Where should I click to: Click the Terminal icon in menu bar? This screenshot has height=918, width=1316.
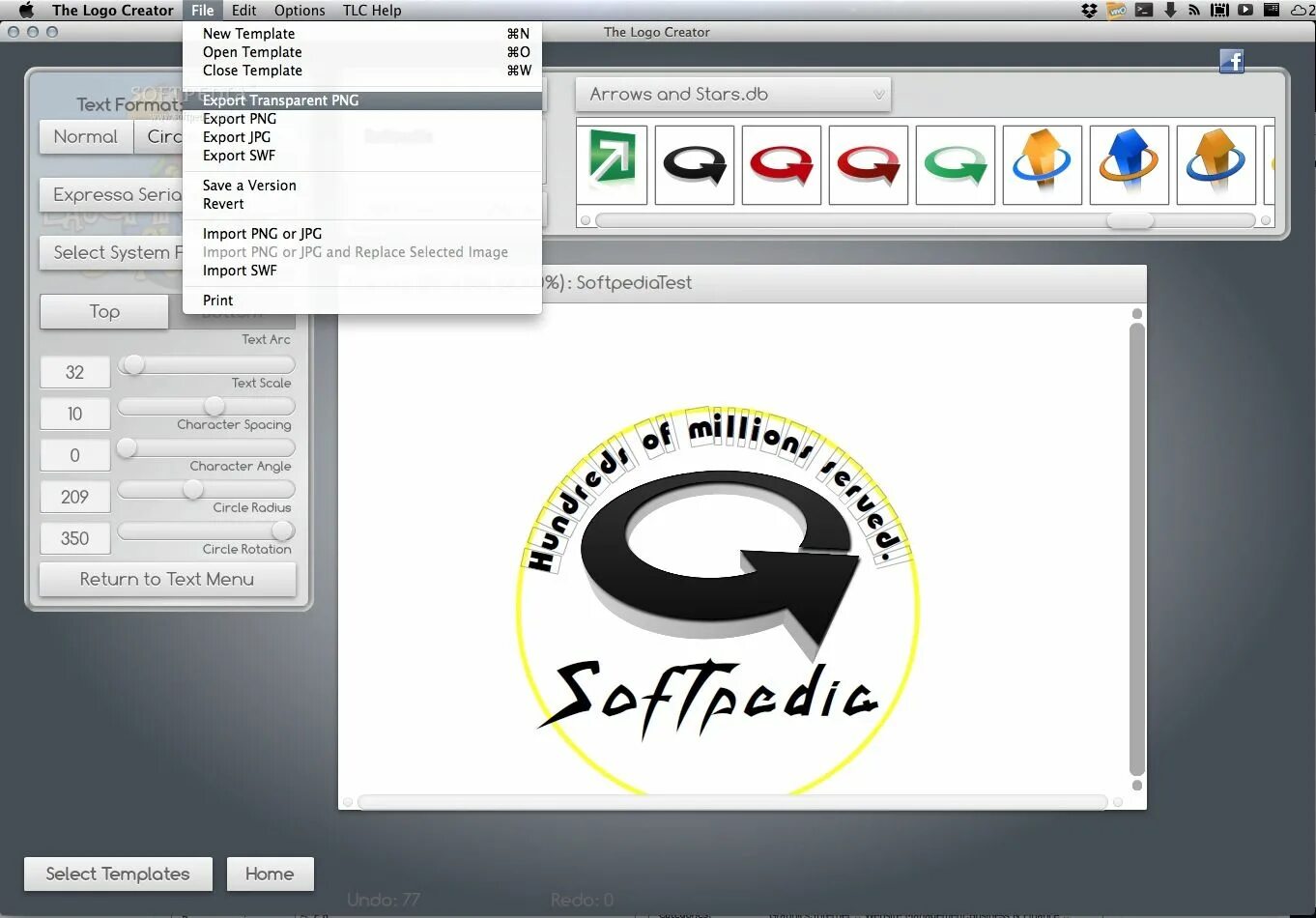coord(1144,10)
